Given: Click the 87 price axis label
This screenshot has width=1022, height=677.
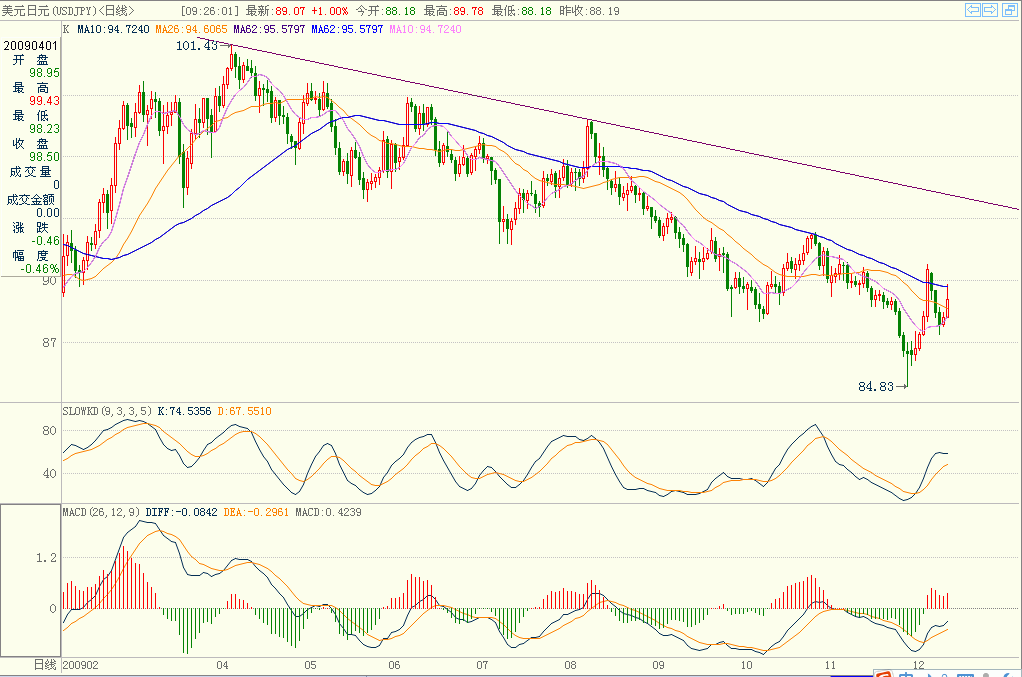Looking at the screenshot, I should (50, 342).
